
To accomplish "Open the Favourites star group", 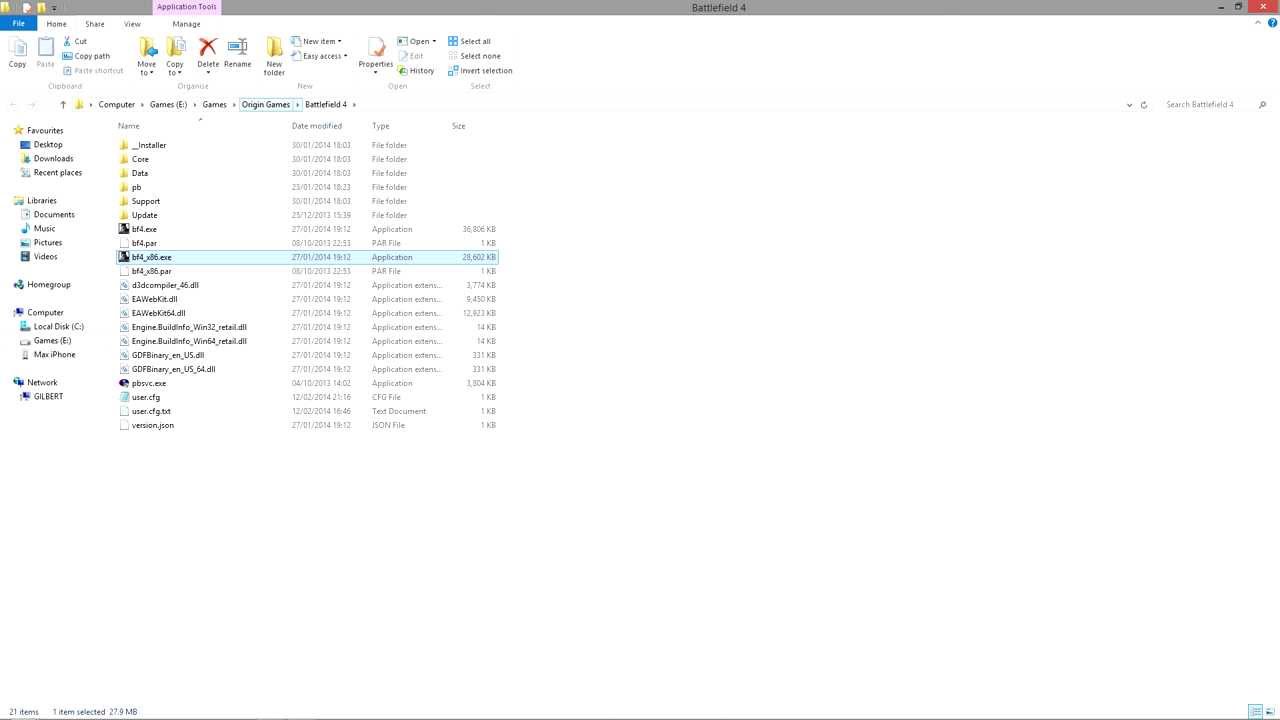I will (x=39, y=130).
